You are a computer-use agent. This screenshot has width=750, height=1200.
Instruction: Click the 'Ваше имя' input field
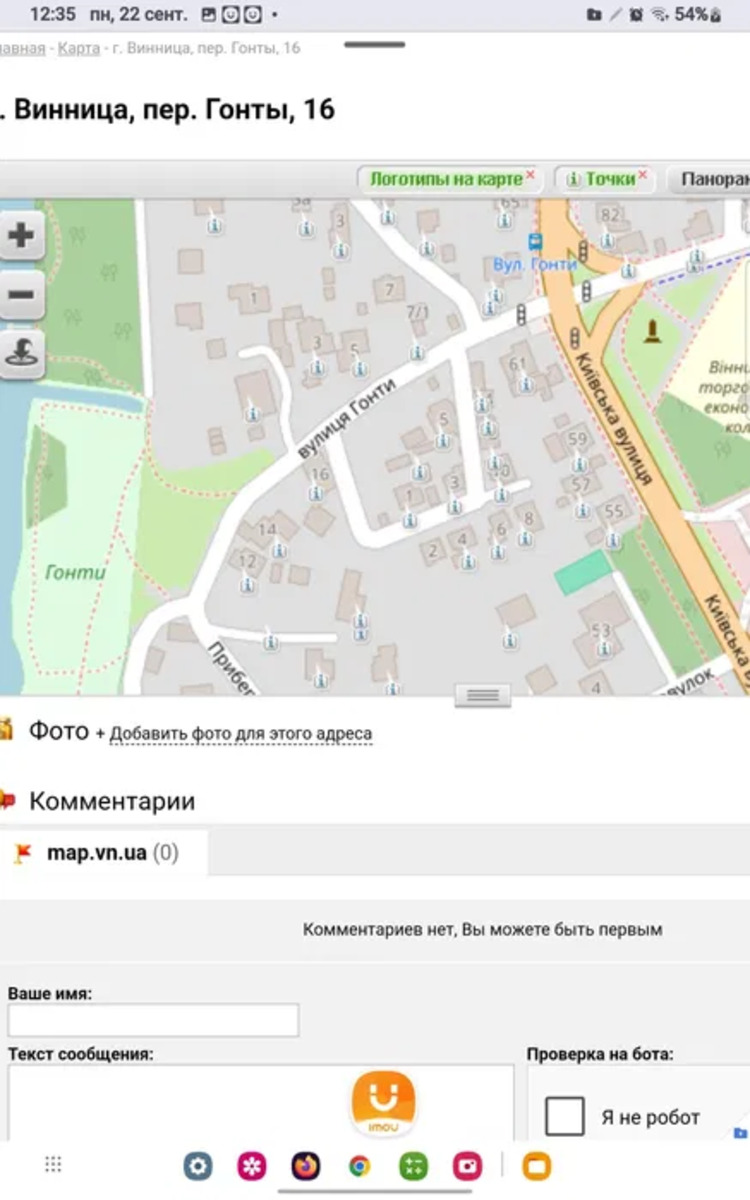click(153, 1020)
